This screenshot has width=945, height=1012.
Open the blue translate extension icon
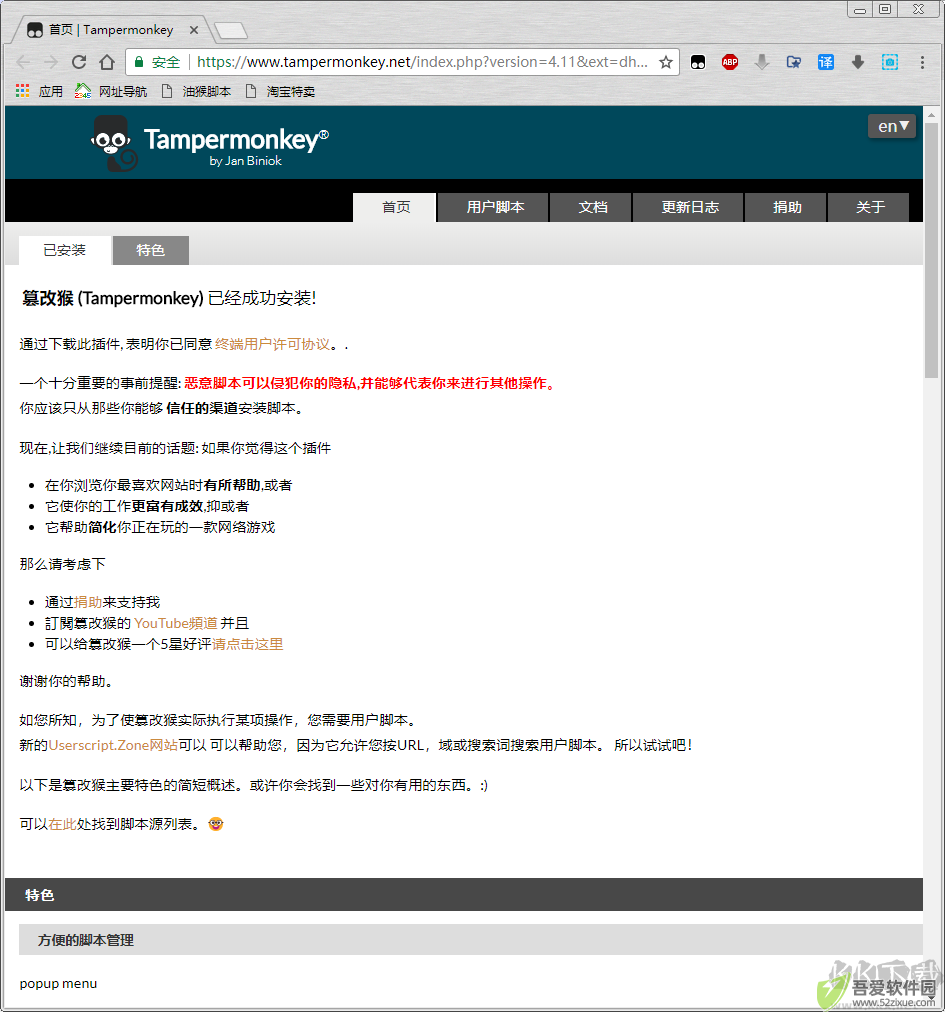click(x=826, y=62)
